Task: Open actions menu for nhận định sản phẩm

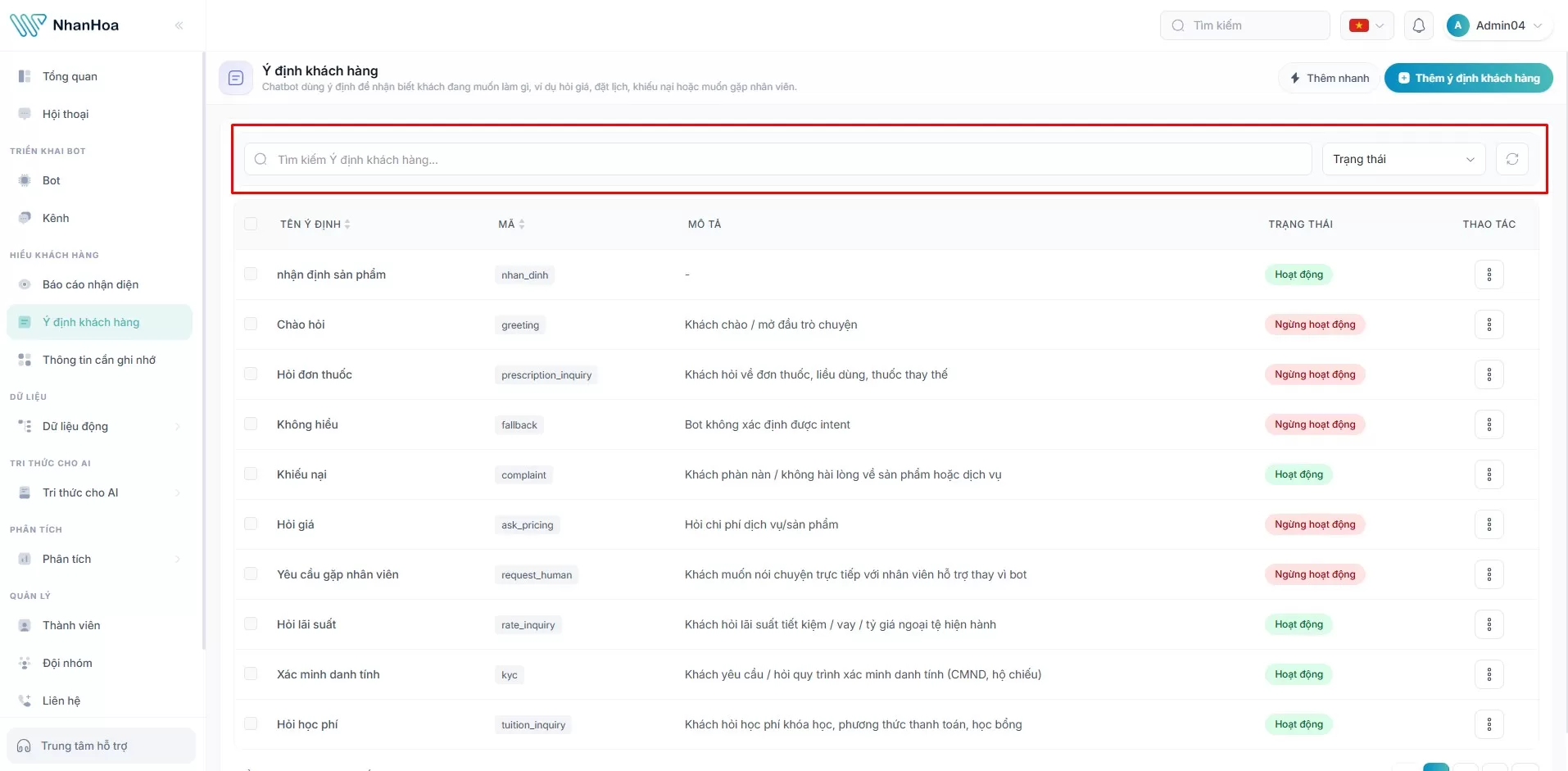Action: (x=1489, y=274)
